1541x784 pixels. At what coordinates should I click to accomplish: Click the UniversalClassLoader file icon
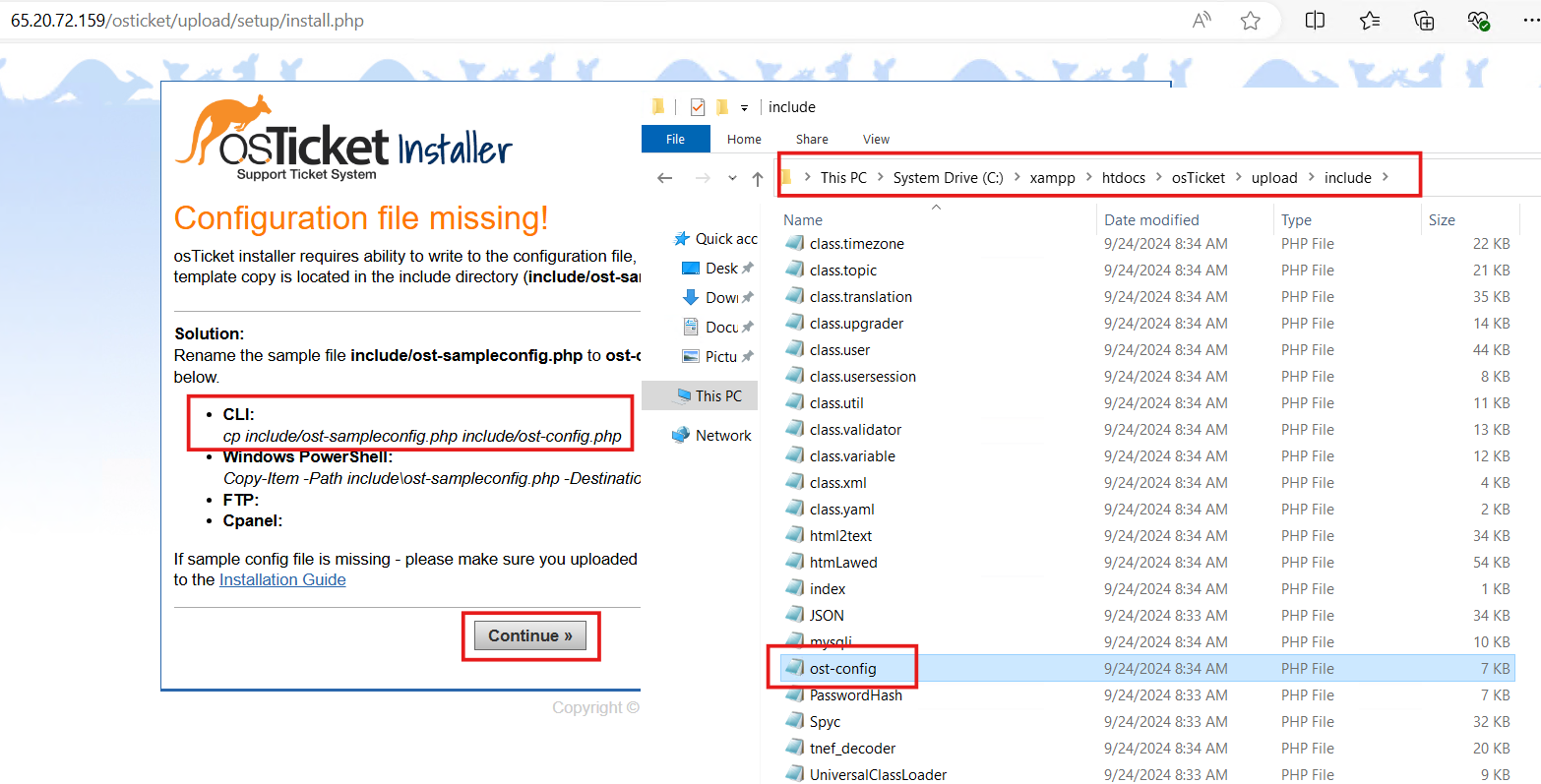click(x=795, y=773)
